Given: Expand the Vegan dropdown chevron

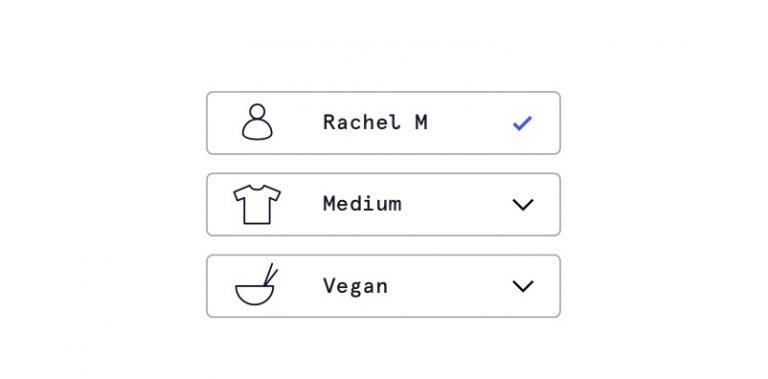Looking at the screenshot, I should 523,286.
